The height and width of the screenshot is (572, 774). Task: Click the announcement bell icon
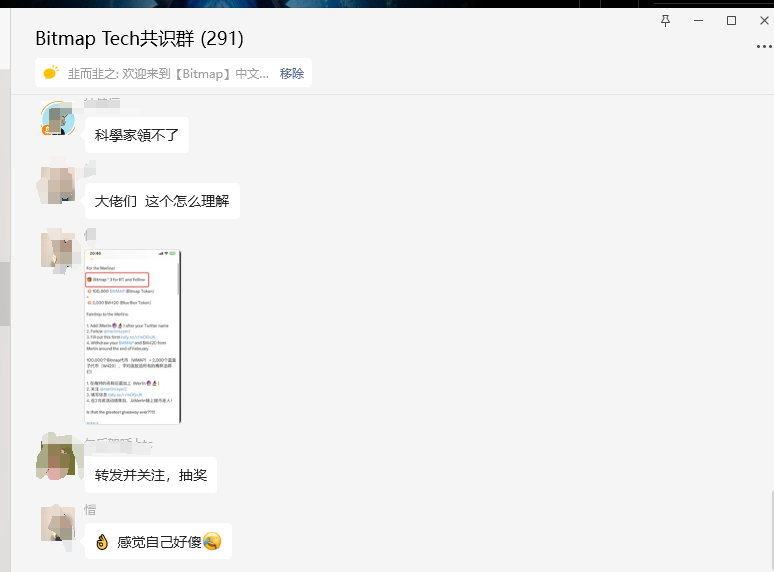pyautogui.click(x=51, y=73)
